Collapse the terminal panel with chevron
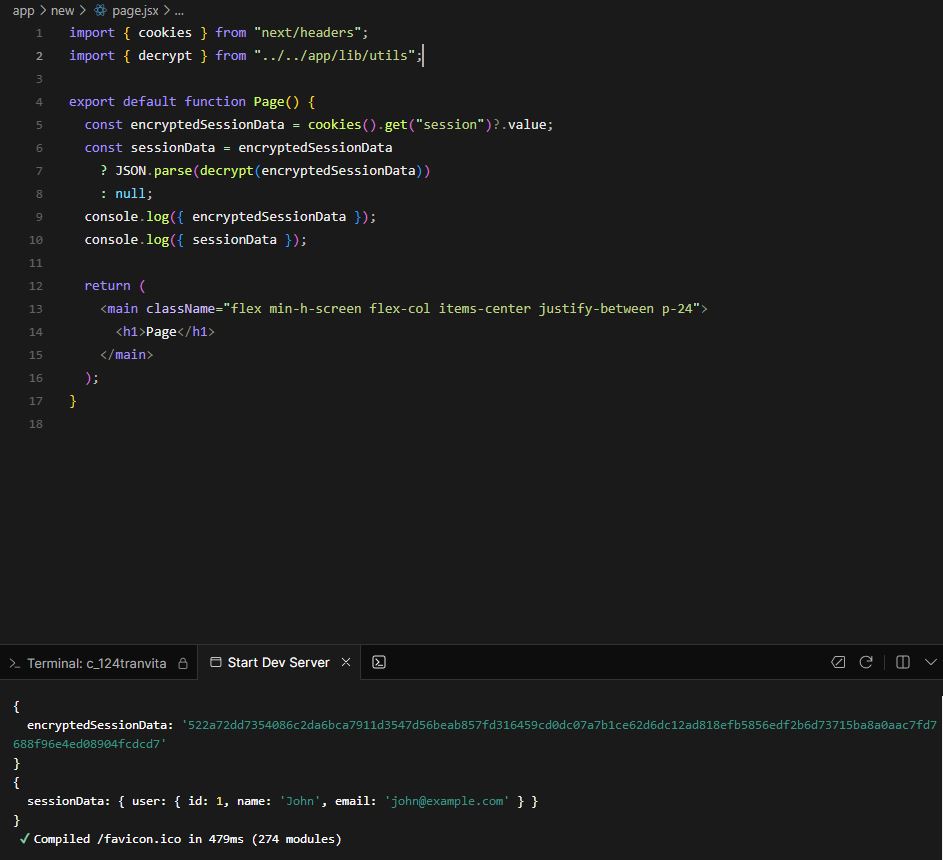 tap(930, 662)
